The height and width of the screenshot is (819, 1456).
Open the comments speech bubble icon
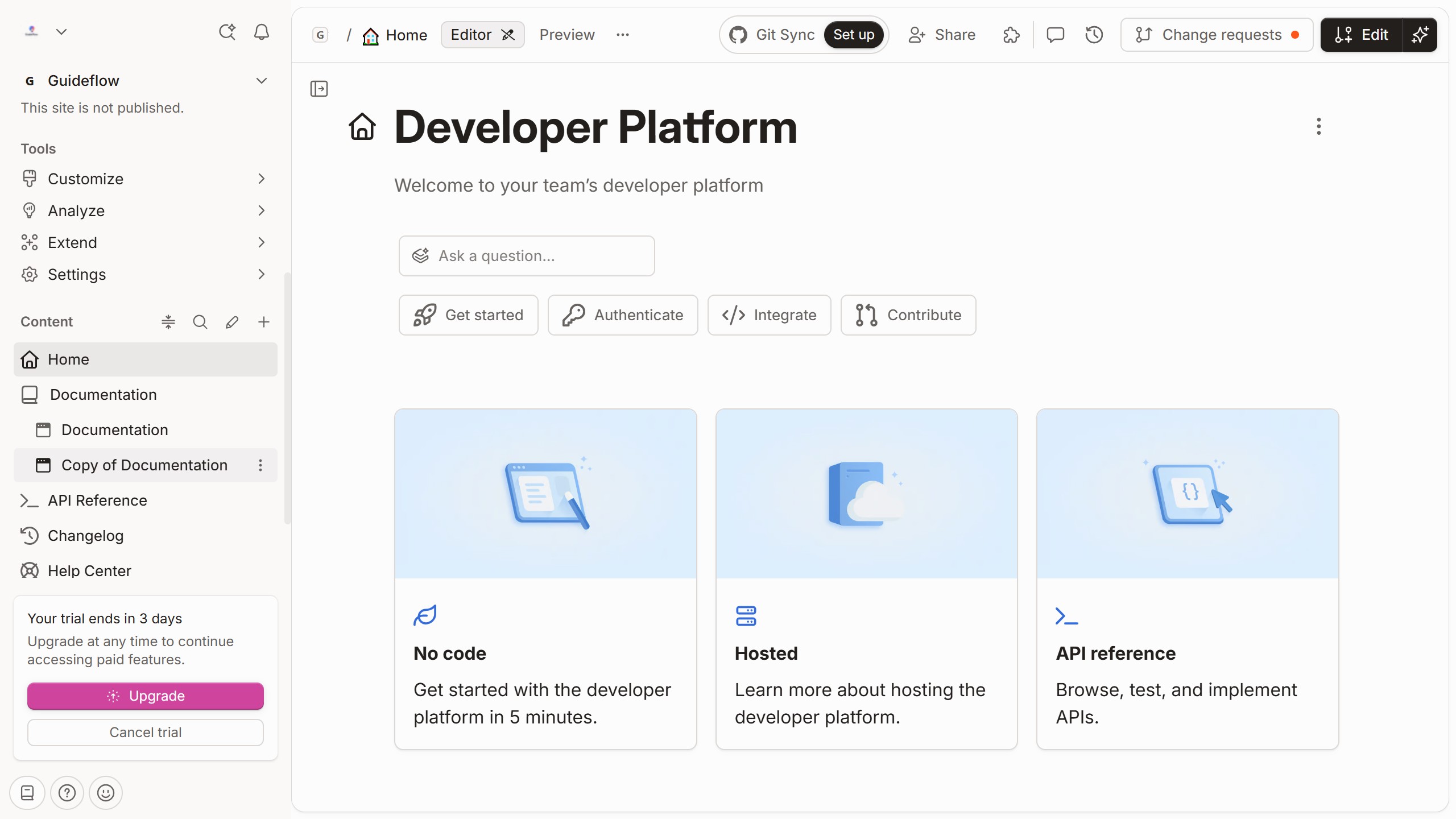click(x=1055, y=35)
